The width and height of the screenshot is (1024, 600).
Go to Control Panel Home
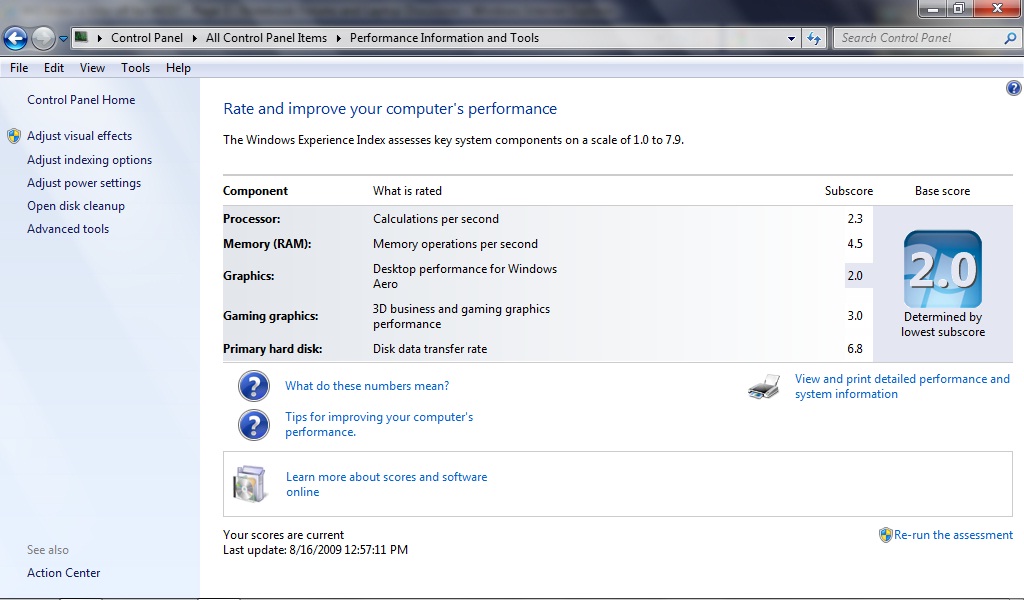click(81, 100)
